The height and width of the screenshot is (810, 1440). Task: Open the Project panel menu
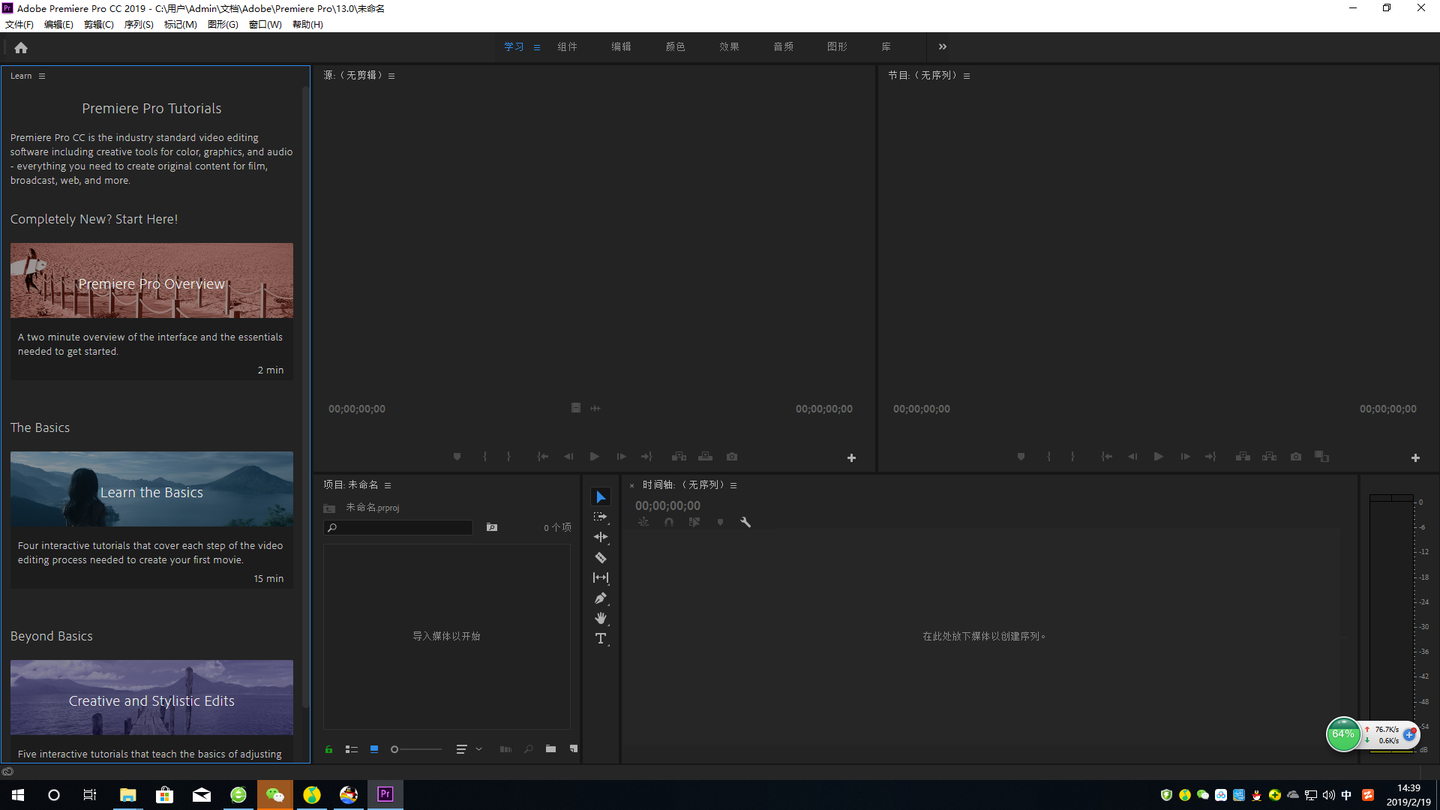tap(388, 486)
